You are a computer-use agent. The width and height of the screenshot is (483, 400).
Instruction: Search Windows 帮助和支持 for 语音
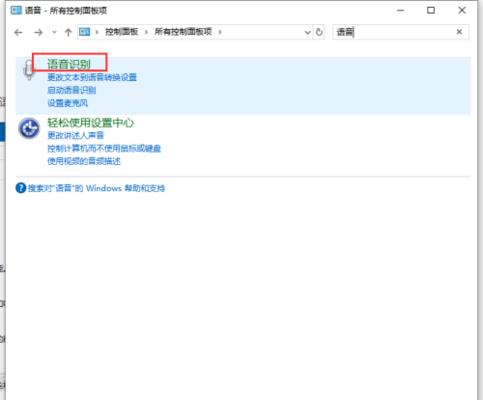96,188
